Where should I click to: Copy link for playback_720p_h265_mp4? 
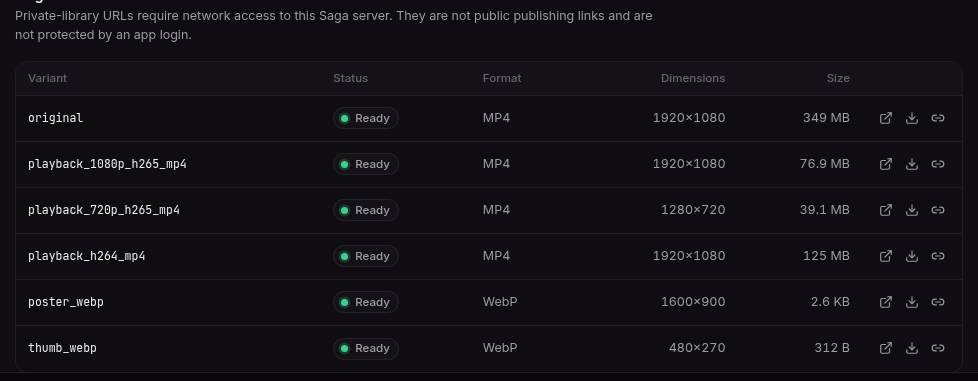pos(938,210)
